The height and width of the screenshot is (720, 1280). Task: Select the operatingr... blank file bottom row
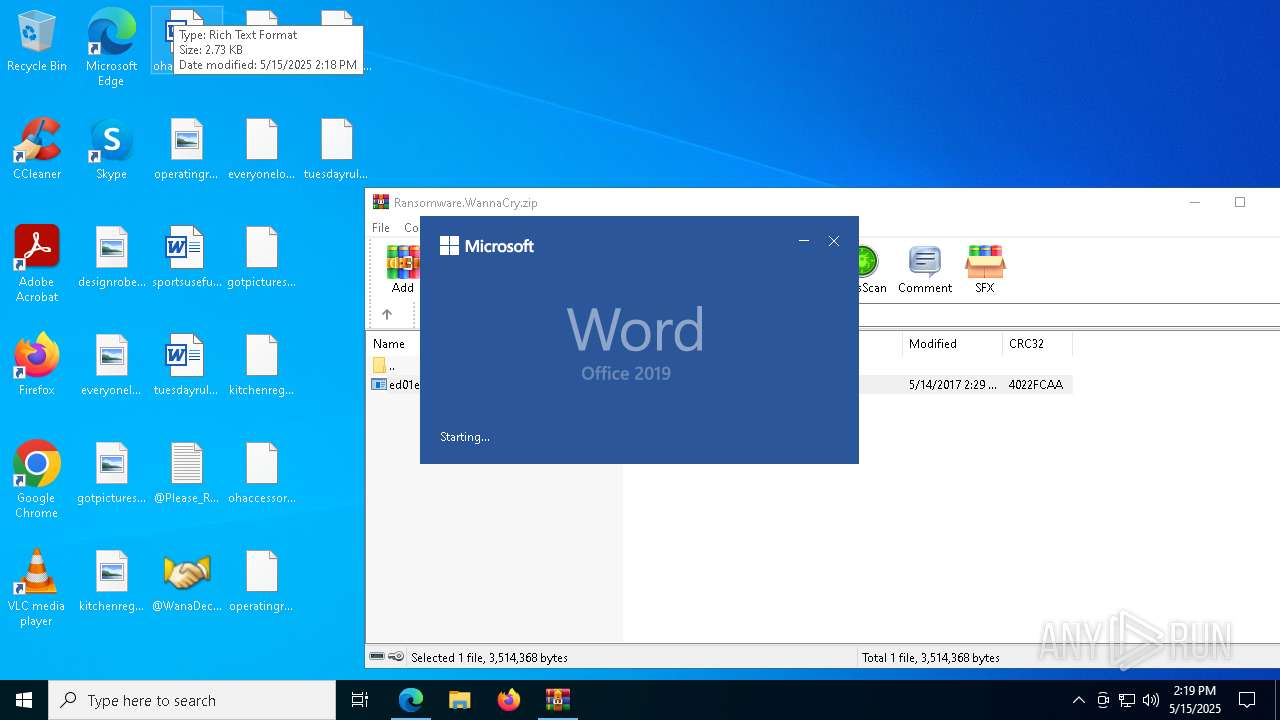(x=262, y=581)
